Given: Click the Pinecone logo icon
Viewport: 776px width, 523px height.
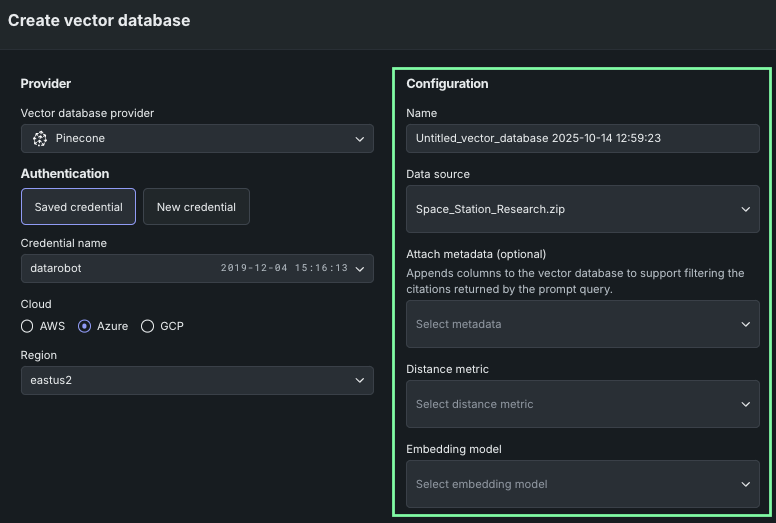Looking at the screenshot, I should click(40, 139).
